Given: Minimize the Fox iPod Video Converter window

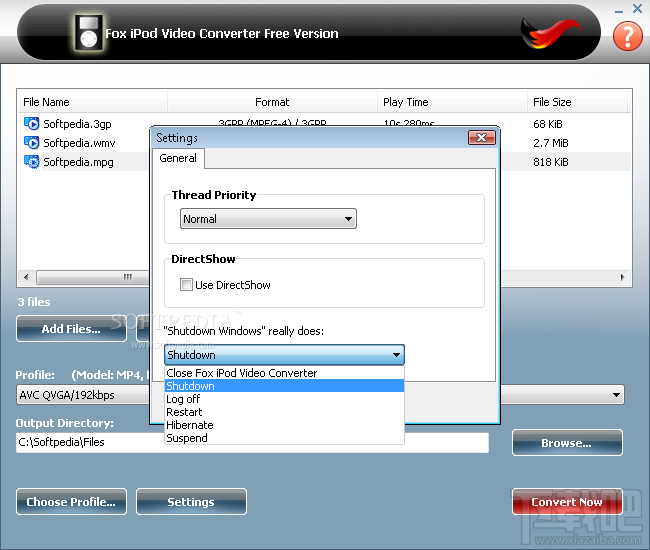Looking at the screenshot, I should pyautogui.click(x=619, y=10).
